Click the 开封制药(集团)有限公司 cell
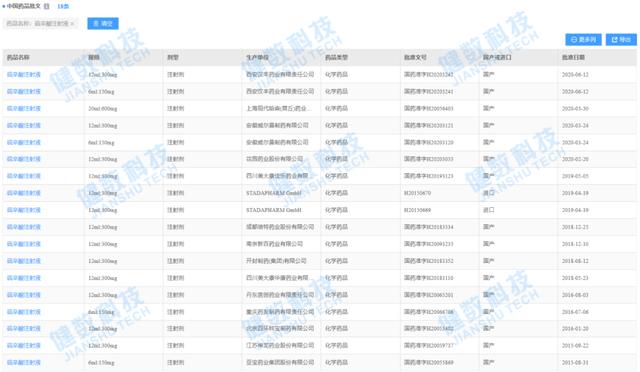The width and height of the screenshot is (640, 372). pos(276,261)
